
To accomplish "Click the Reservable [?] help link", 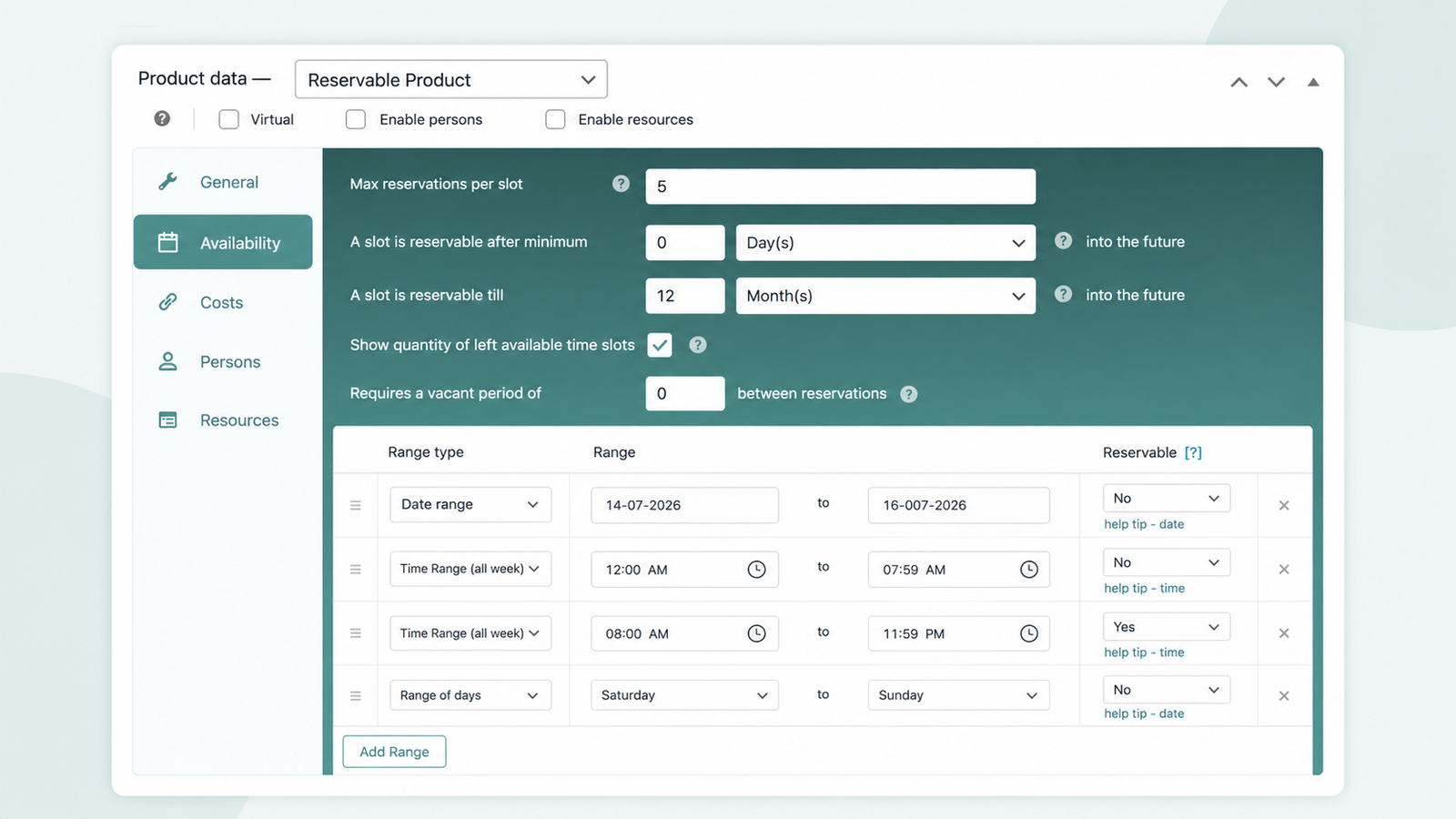I will pos(1193,452).
